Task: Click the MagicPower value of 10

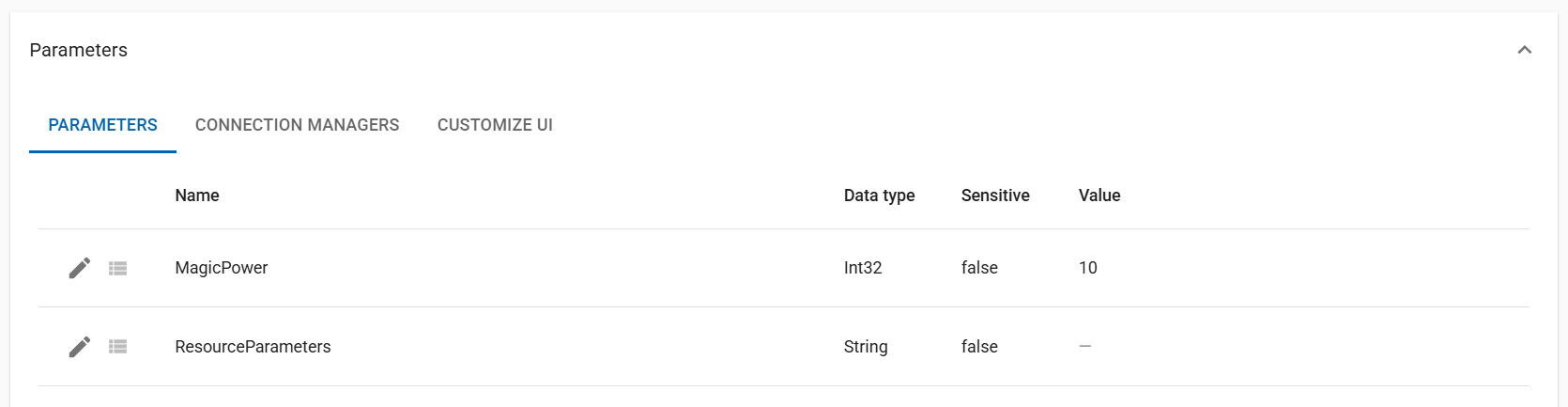Action: [1087, 268]
